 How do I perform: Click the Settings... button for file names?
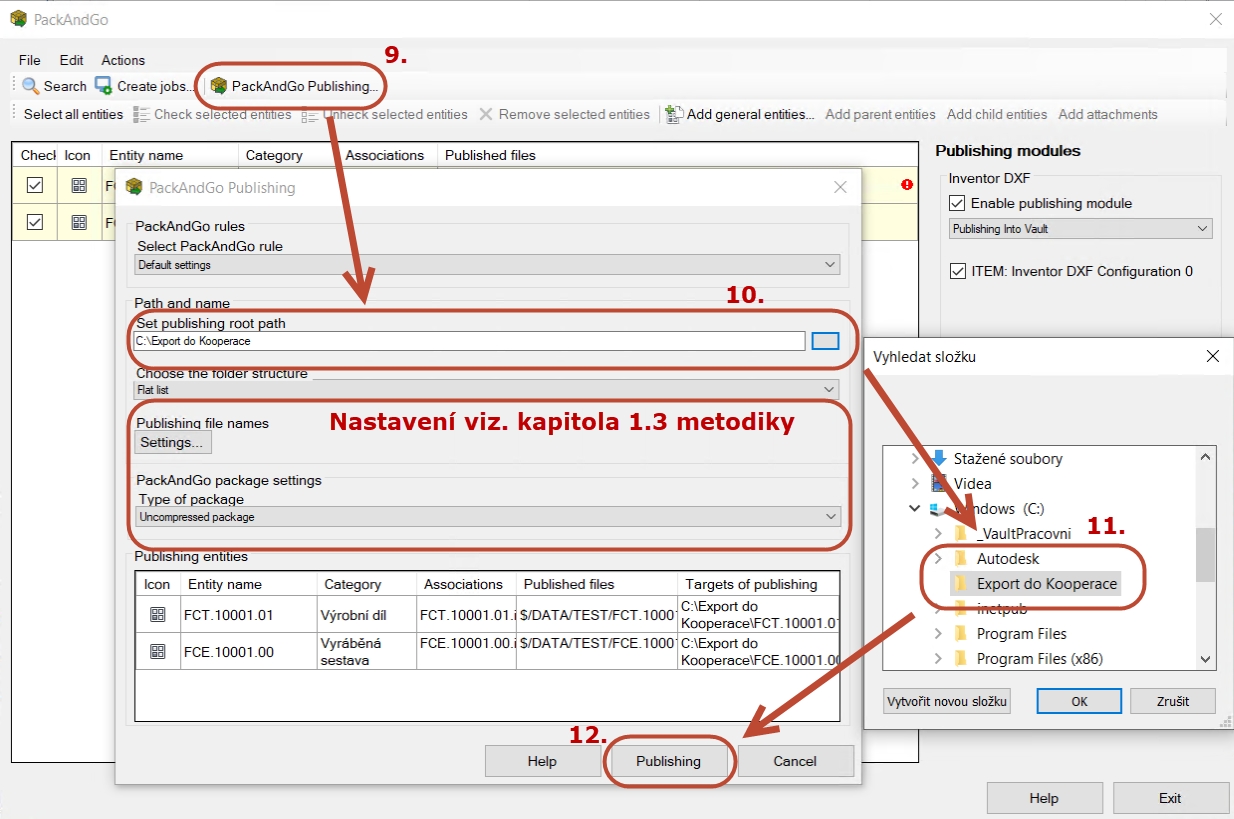(174, 442)
